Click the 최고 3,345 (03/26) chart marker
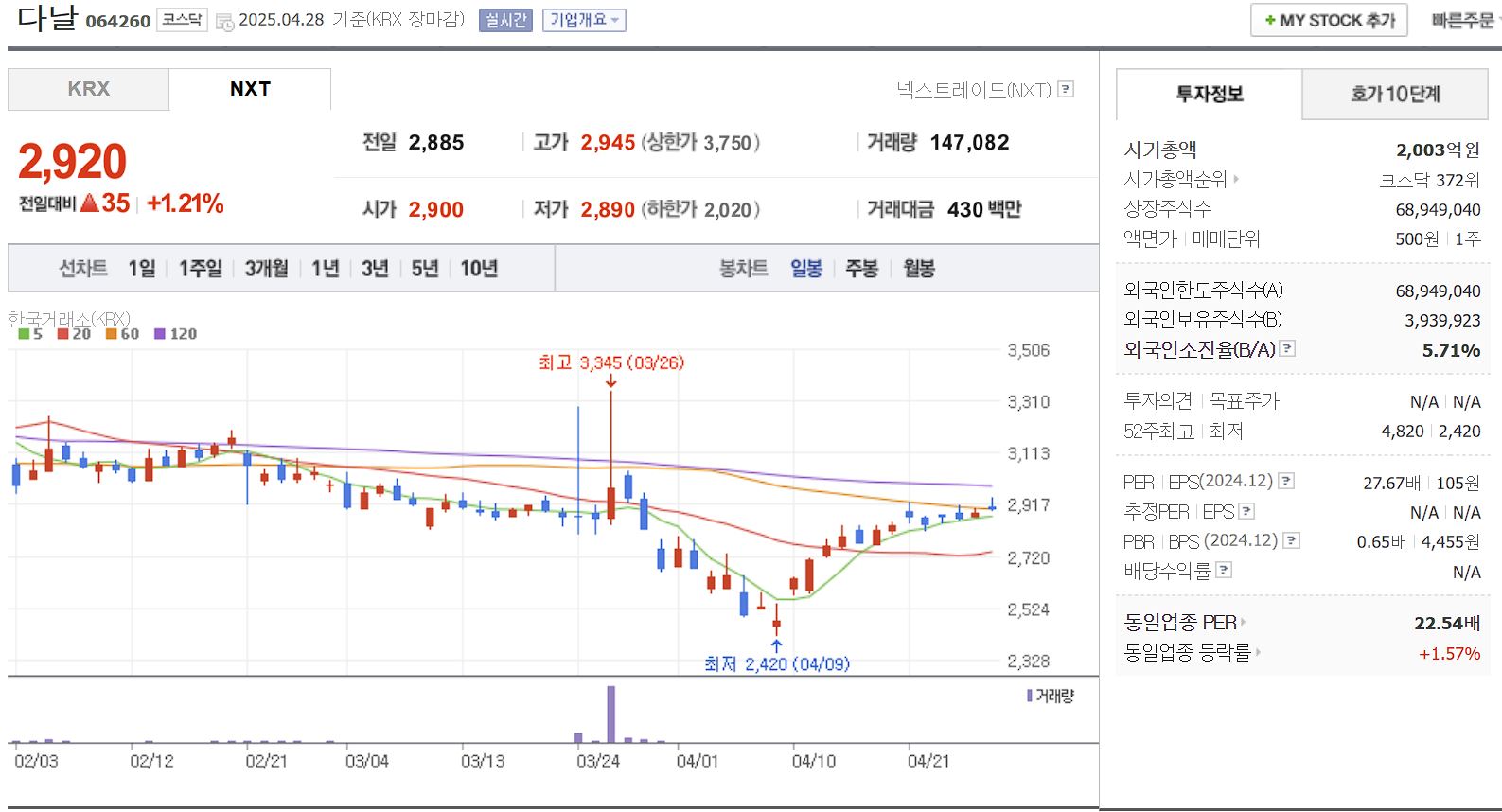Image resolution: width=1502 pixels, height=812 pixels. (611, 362)
